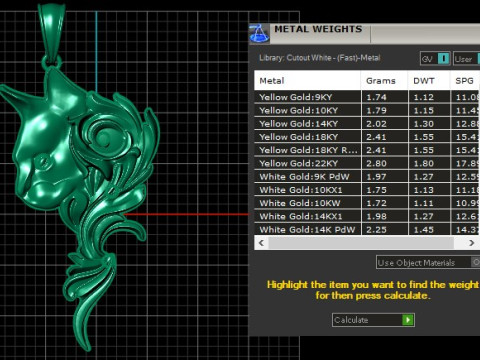Image resolution: width=480 pixels, height=360 pixels.
Task: Click the 2.80 grams value
Action: [376, 163]
